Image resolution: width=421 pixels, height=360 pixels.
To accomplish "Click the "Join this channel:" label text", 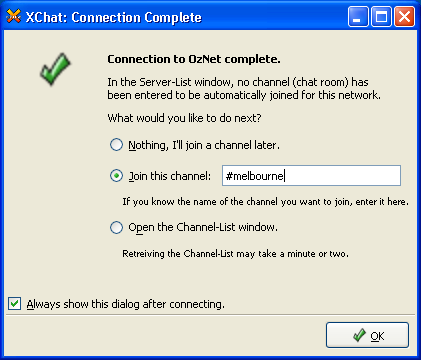I will (x=170, y=176).
